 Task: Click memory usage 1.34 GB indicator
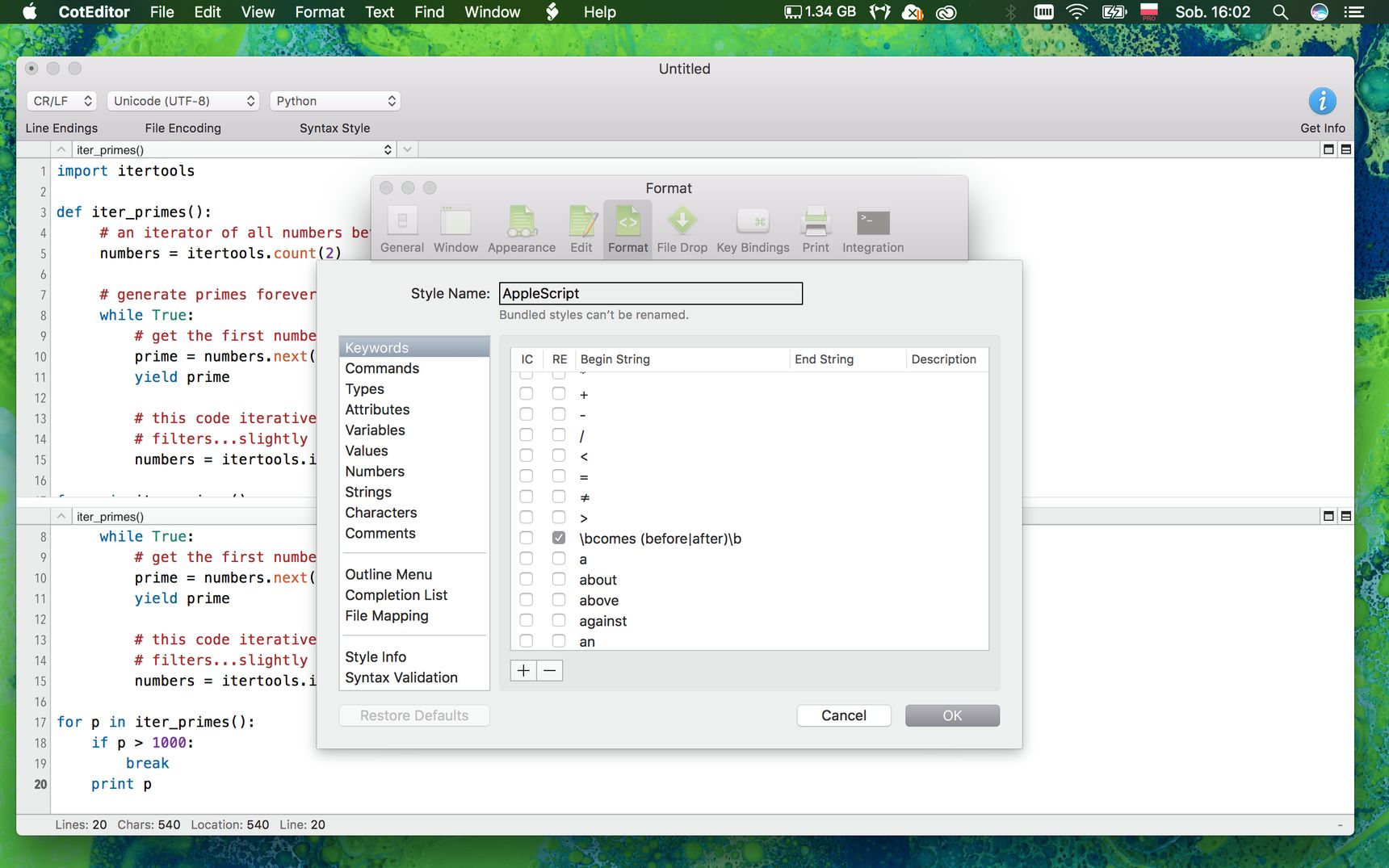click(820, 12)
